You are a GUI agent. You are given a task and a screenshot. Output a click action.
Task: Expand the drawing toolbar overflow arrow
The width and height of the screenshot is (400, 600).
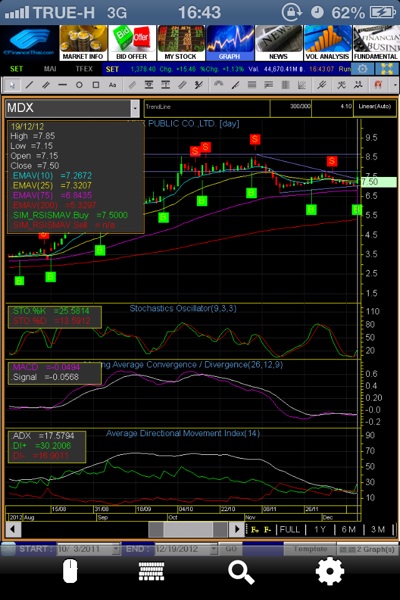click(x=395, y=85)
